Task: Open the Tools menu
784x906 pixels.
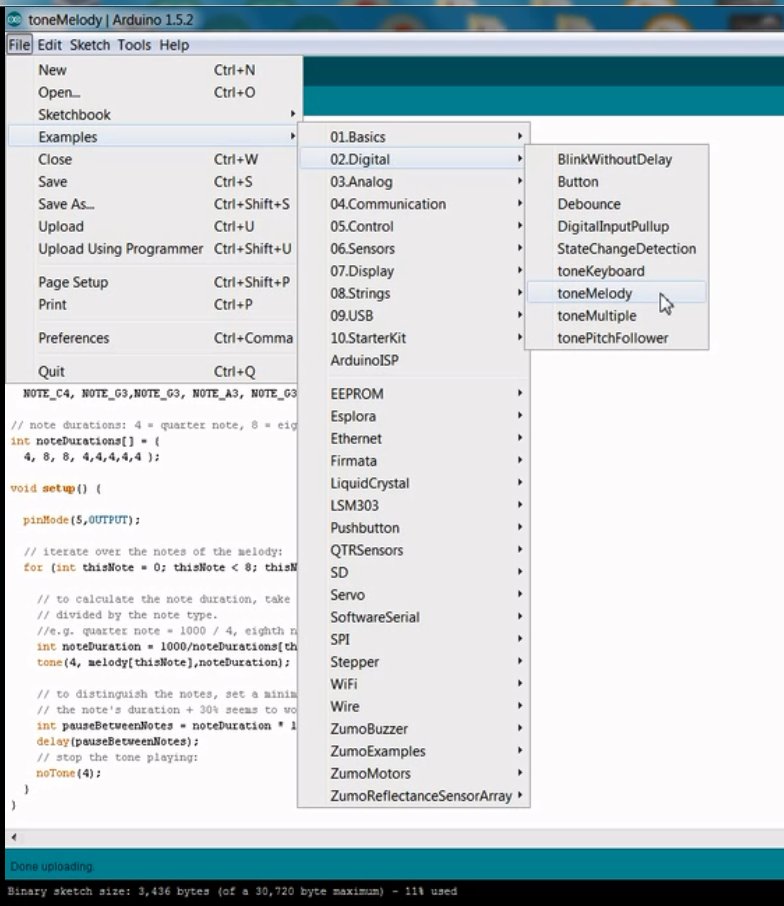Action: 134,45
